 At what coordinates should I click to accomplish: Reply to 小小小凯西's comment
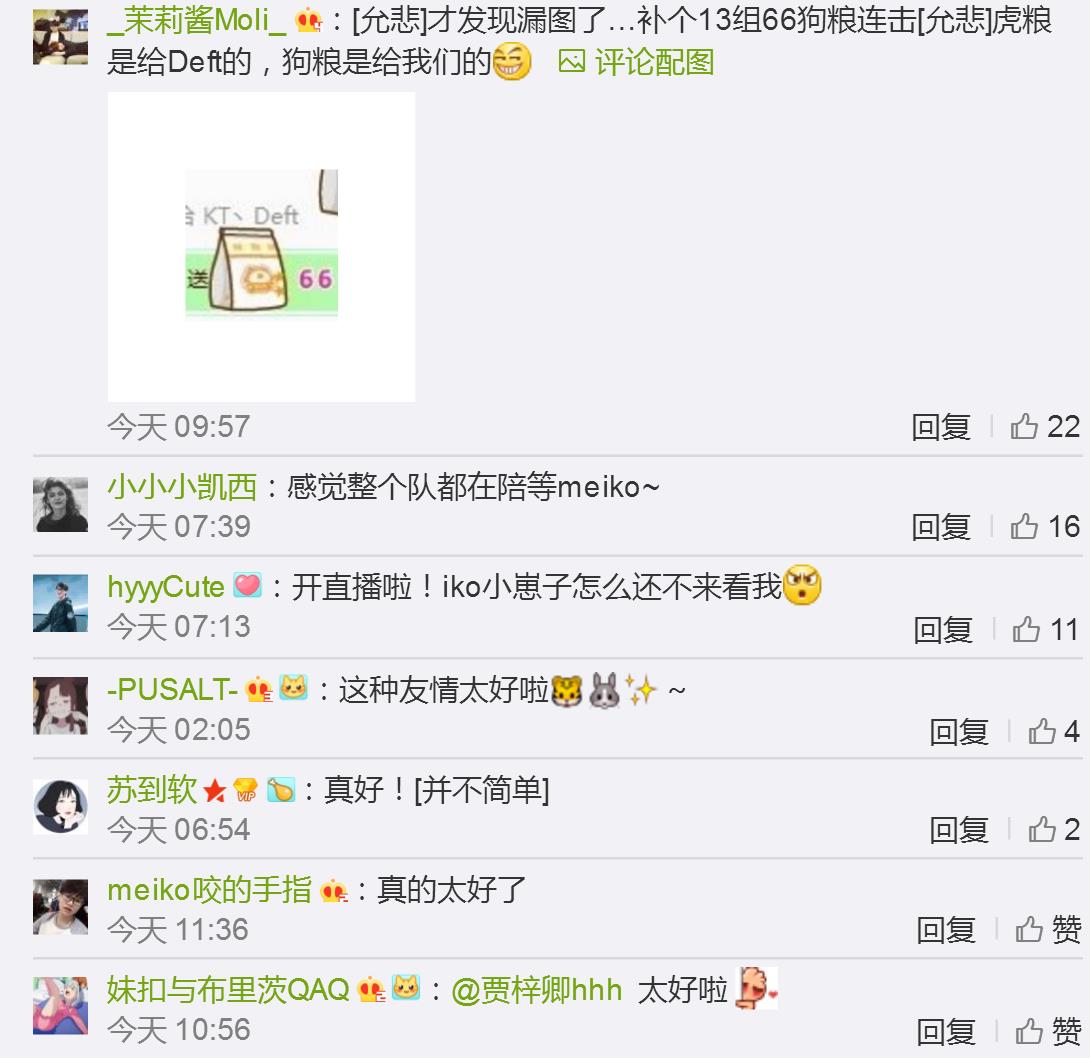click(x=941, y=527)
